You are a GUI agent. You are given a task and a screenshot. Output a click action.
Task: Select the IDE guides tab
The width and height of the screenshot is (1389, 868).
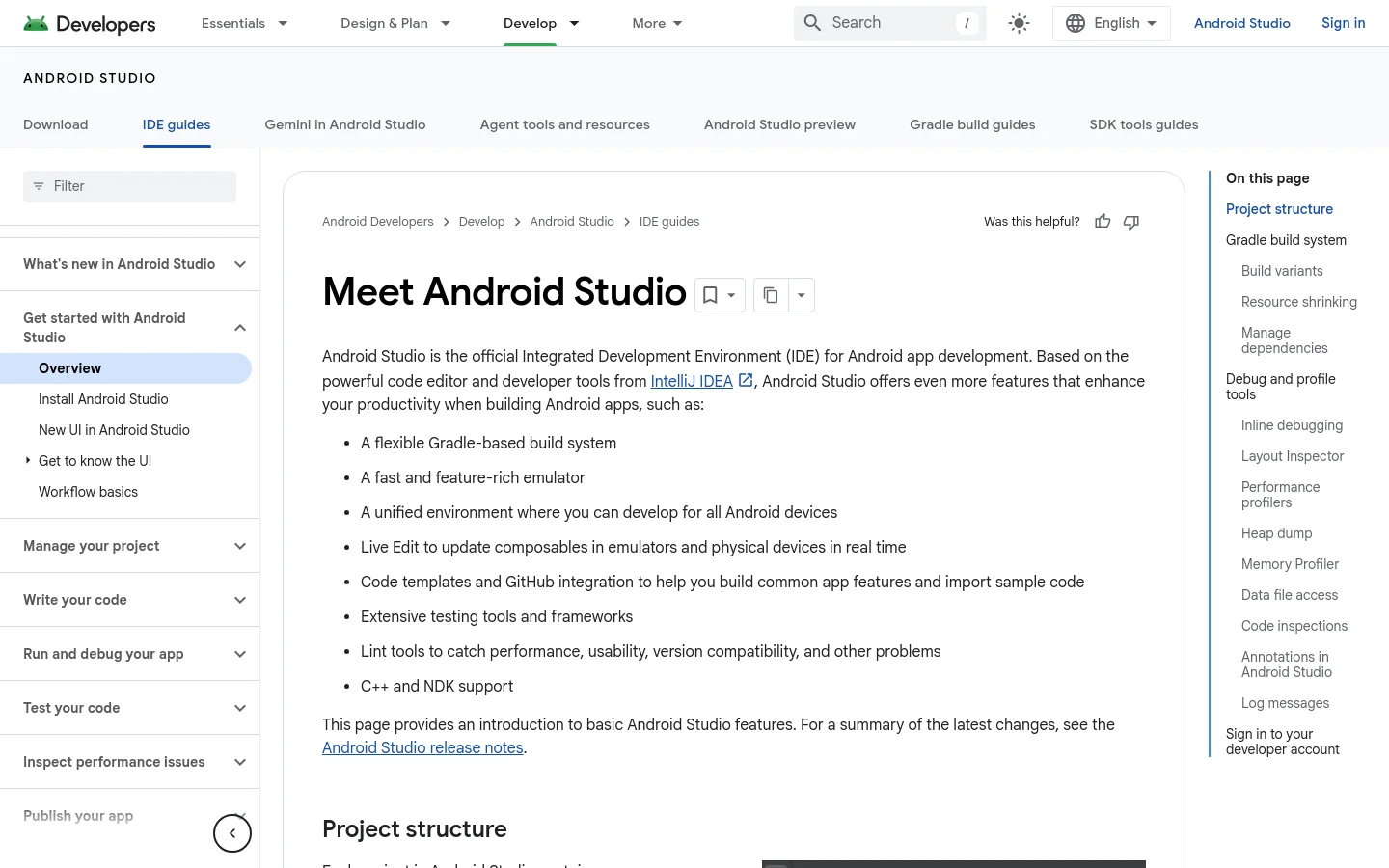click(x=177, y=124)
